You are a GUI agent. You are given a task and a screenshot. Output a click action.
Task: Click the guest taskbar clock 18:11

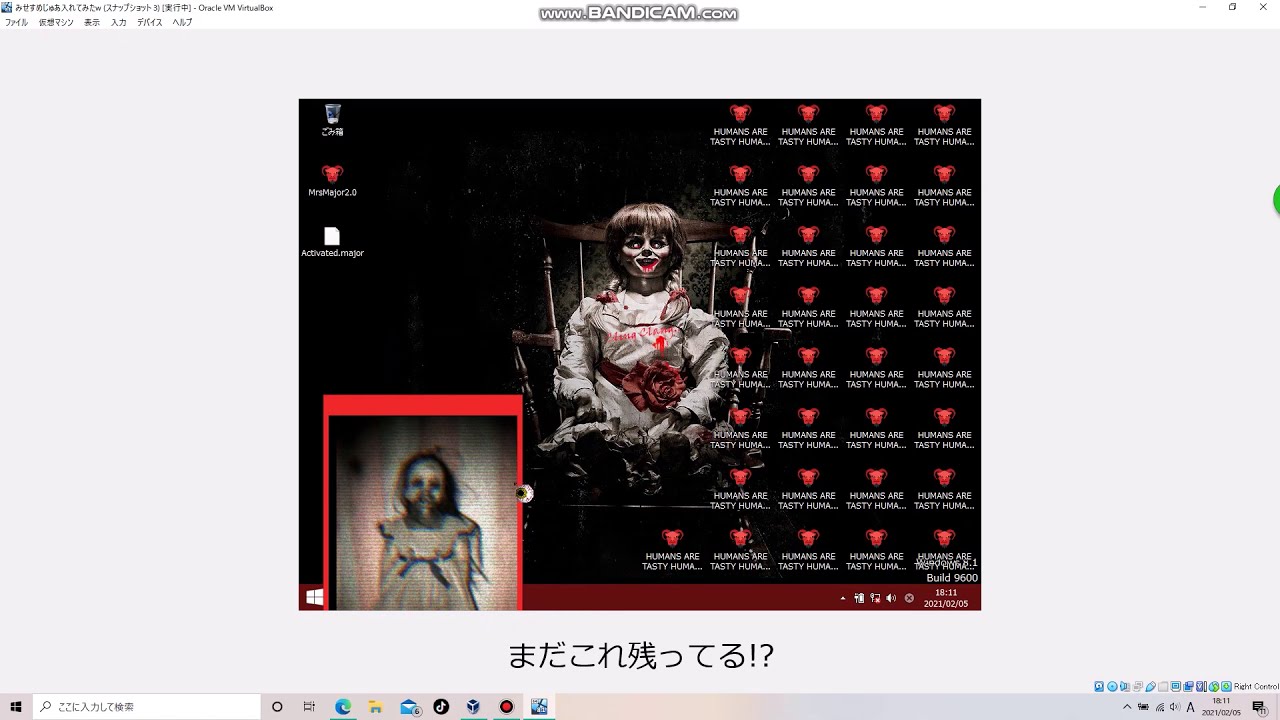coord(945,598)
